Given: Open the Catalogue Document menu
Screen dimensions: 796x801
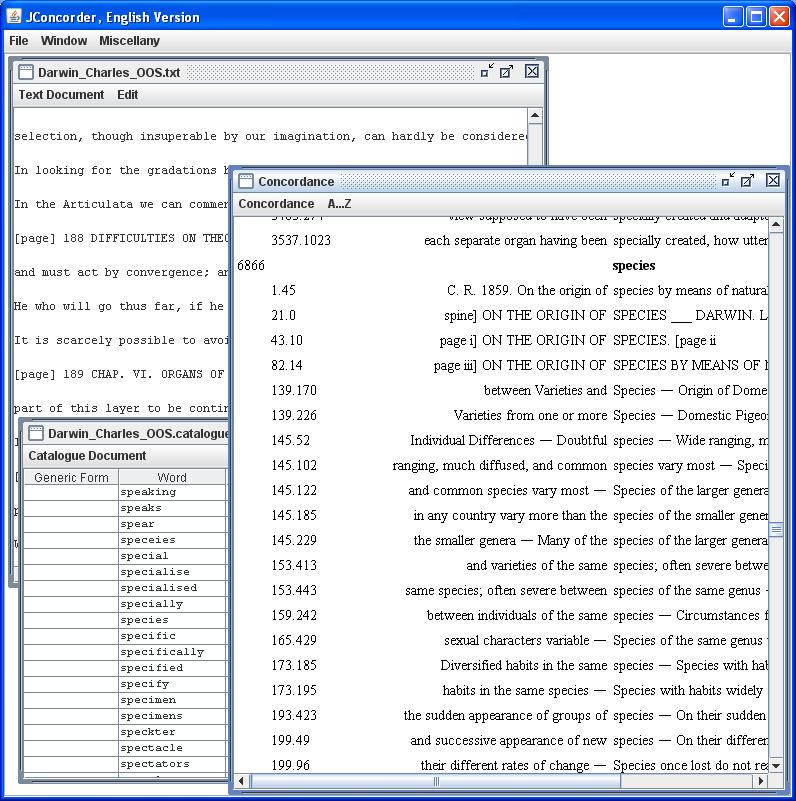Looking at the screenshot, I should [x=87, y=456].
